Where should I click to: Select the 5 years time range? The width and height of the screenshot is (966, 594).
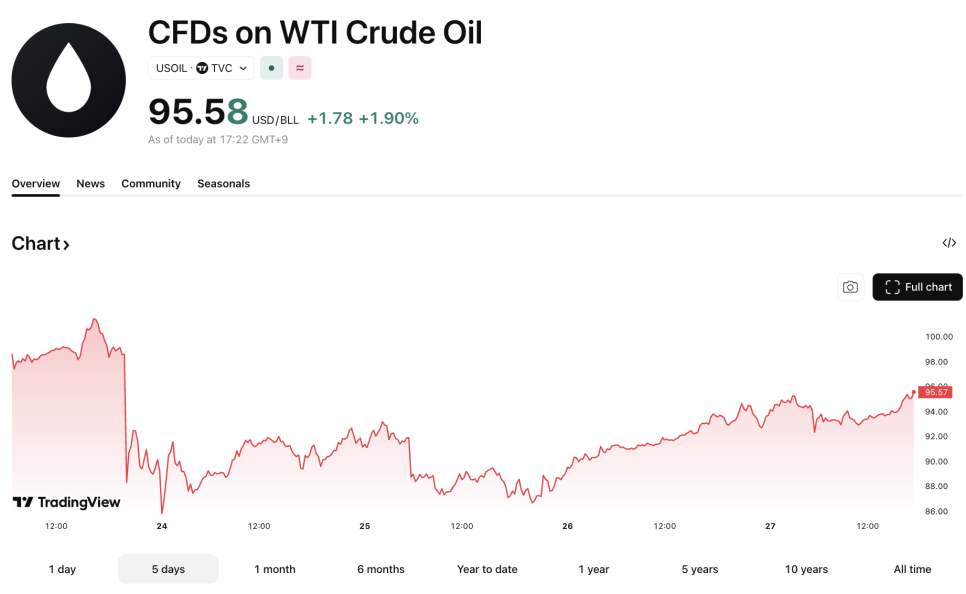(x=700, y=569)
